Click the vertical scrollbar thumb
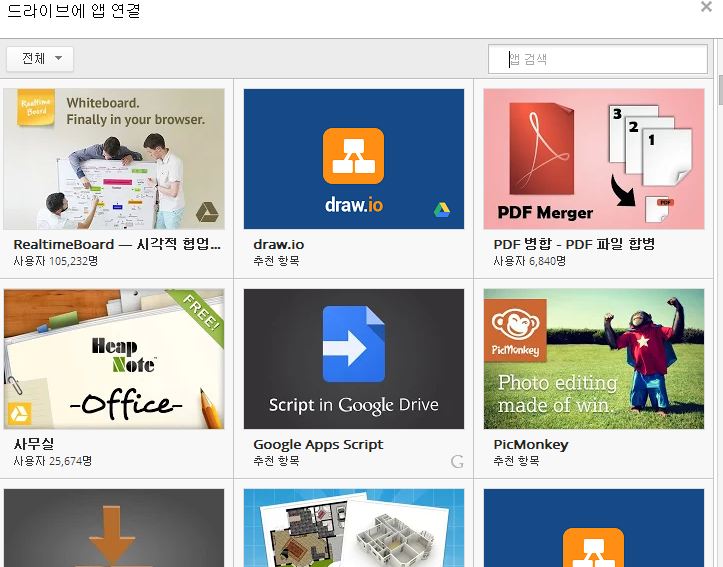 tap(720, 91)
